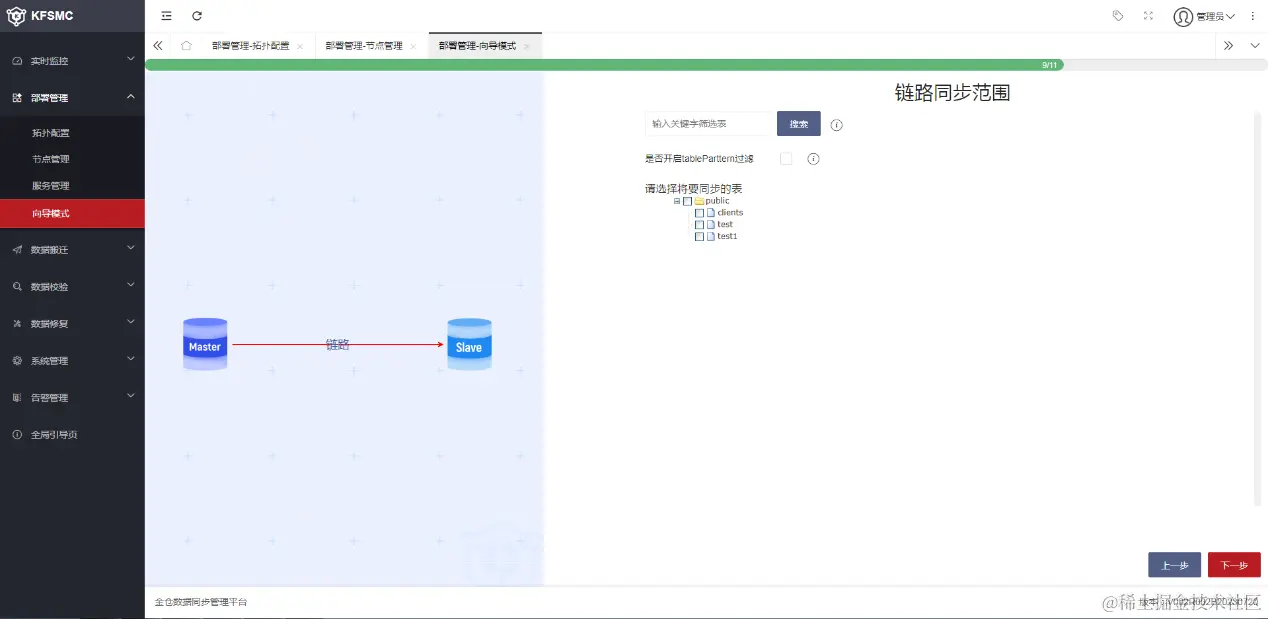Close the 部署管理-拓扑配置 tab
The height and width of the screenshot is (619, 1268).
click(300, 46)
